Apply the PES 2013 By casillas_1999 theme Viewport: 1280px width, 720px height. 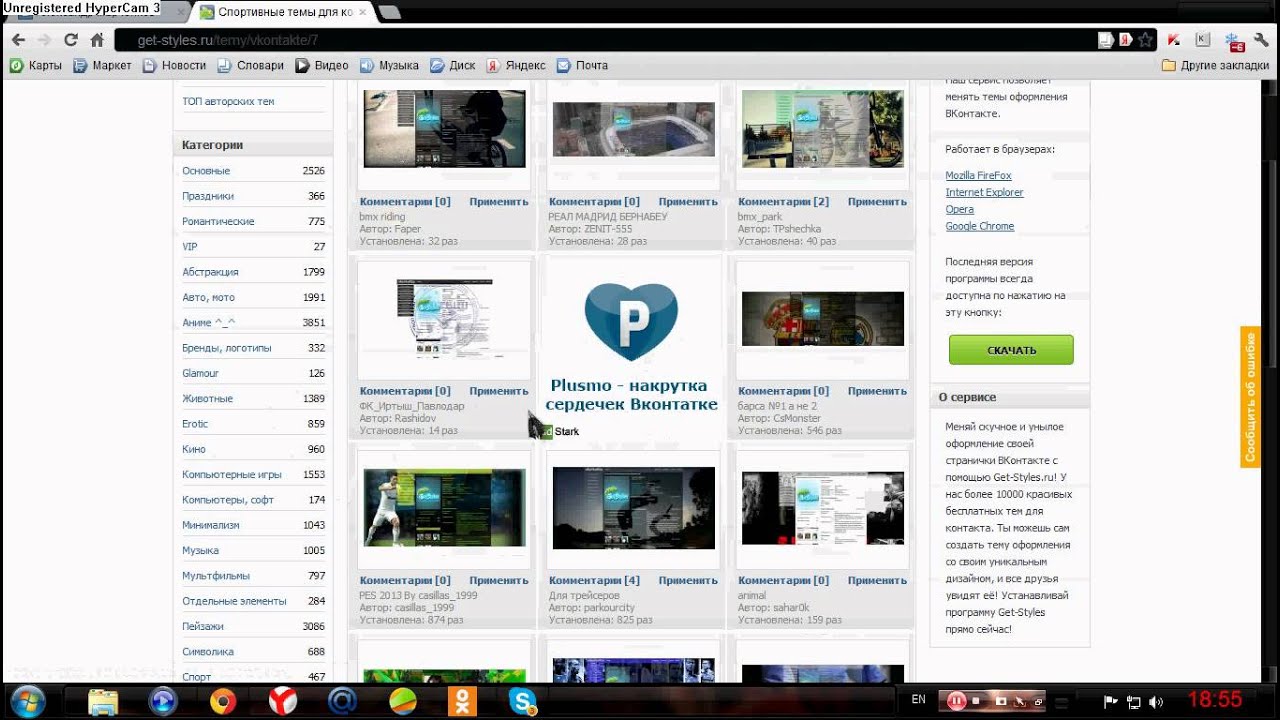click(499, 581)
